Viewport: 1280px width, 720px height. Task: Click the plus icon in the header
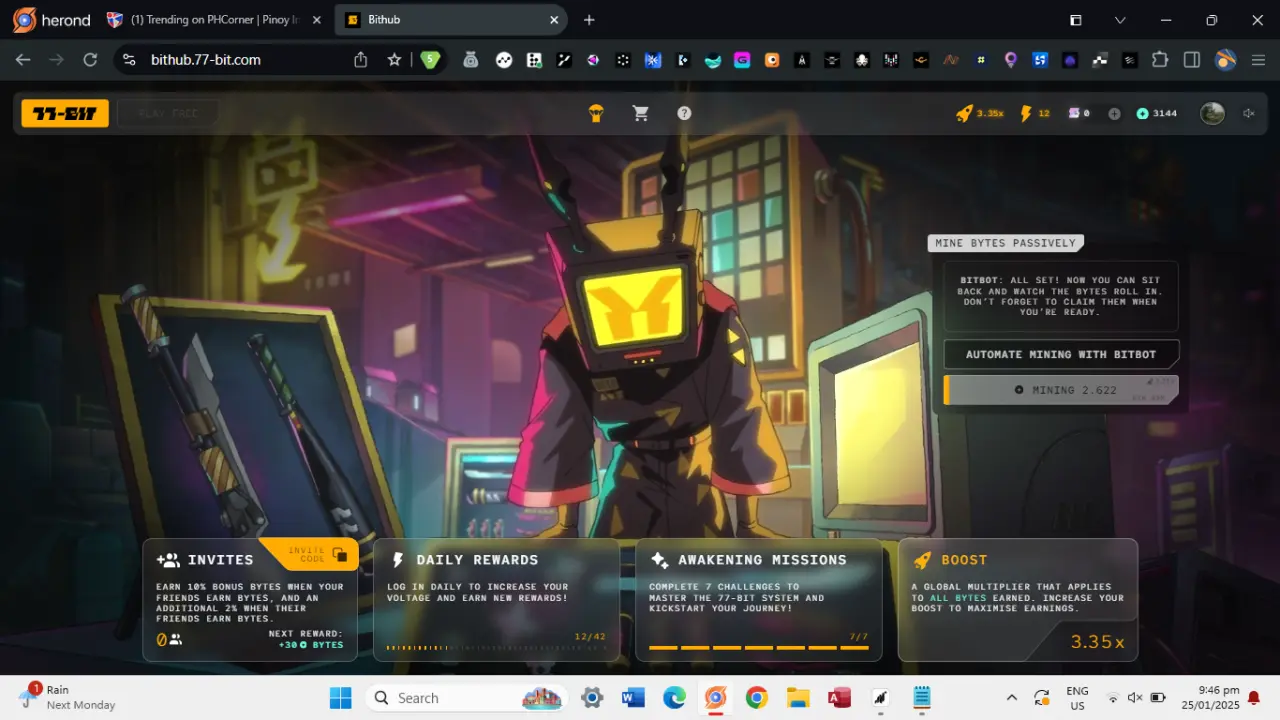[x=1114, y=114]
